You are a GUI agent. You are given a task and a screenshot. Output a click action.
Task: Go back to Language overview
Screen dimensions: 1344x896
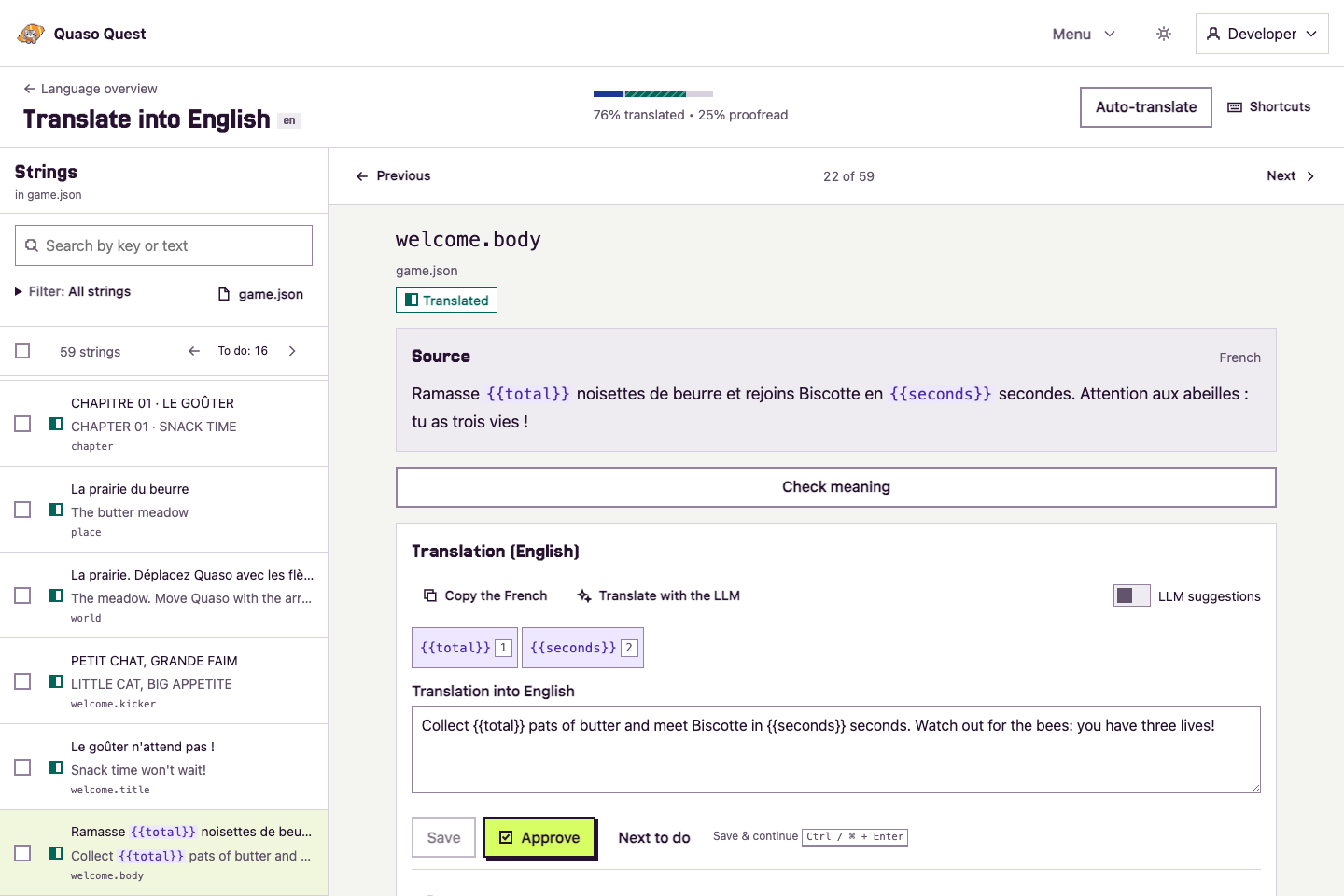pos(91,89)
